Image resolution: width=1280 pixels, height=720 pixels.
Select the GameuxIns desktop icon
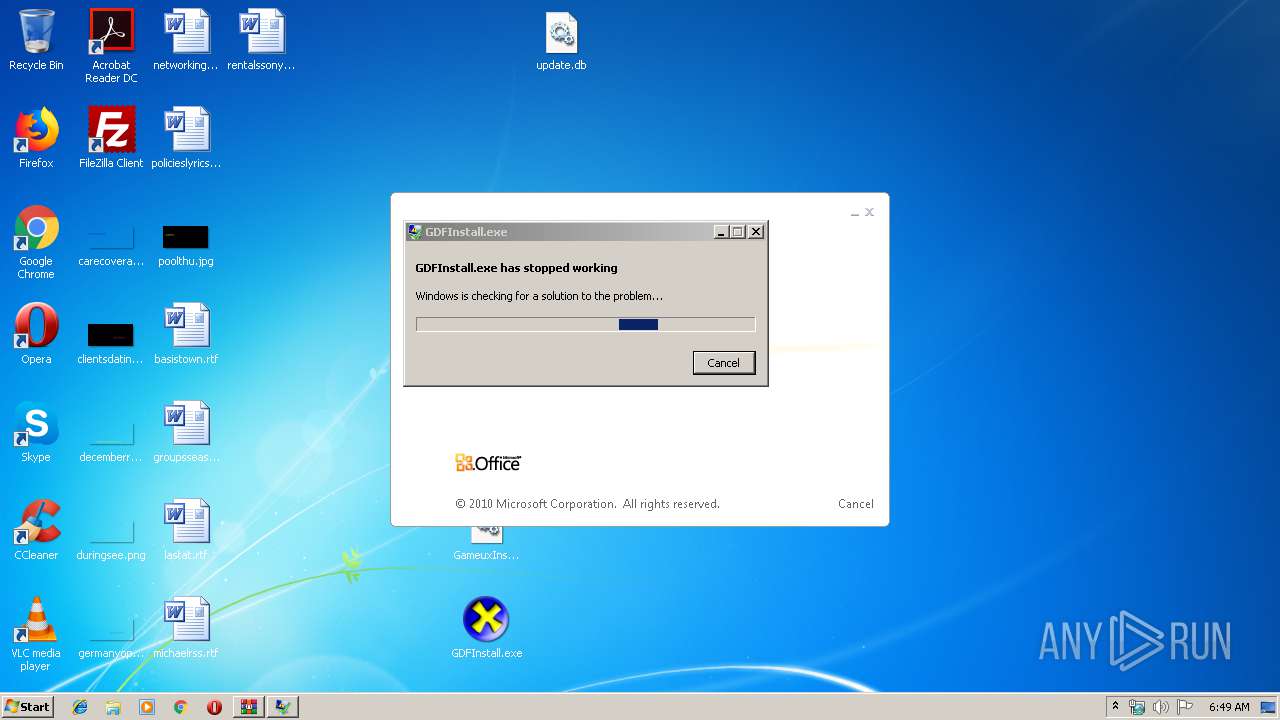pyautogui.click(x=486, y=544)
